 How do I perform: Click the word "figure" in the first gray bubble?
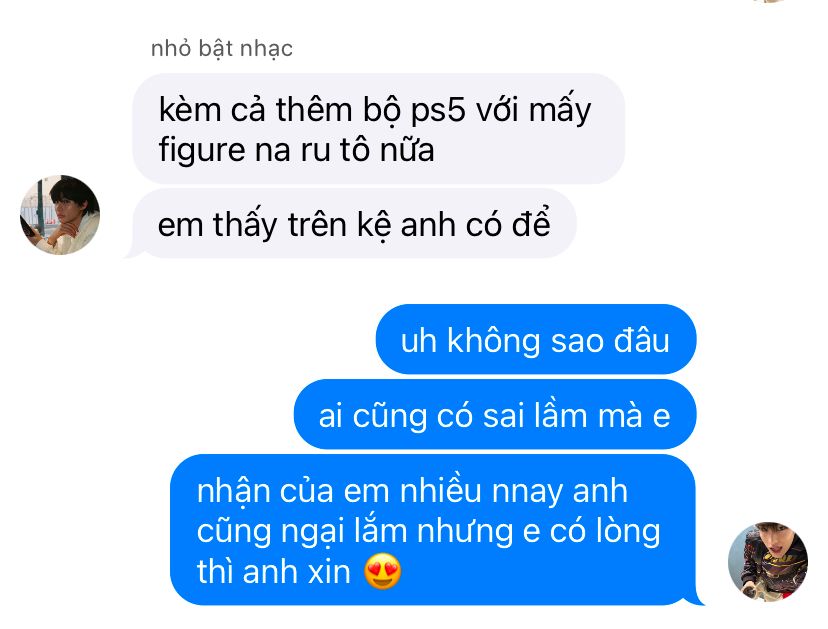click(x=201, y=150)
